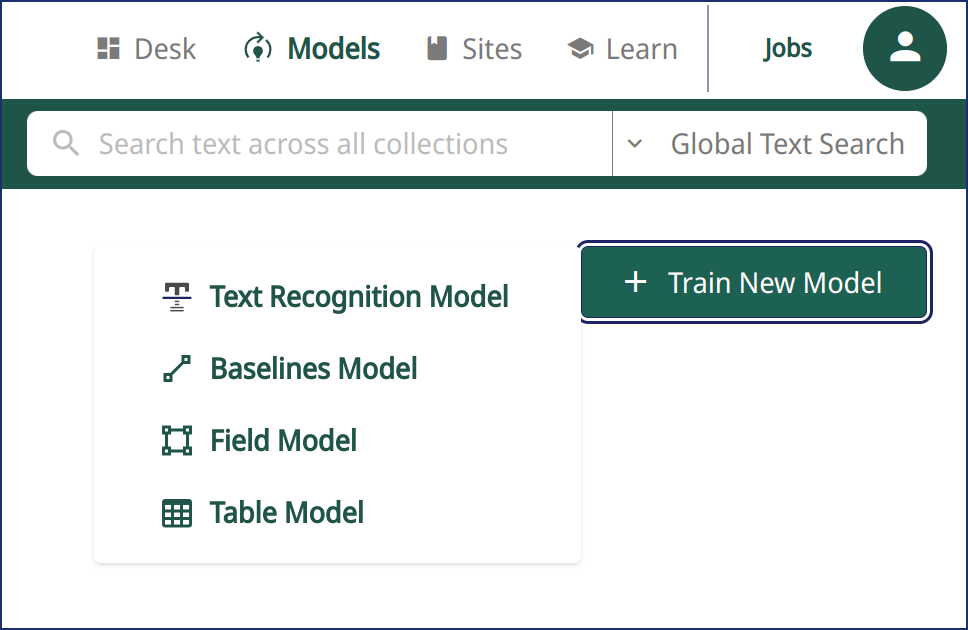Open the Jobs page
968x630 pixels.
click(x=787, y=47)
